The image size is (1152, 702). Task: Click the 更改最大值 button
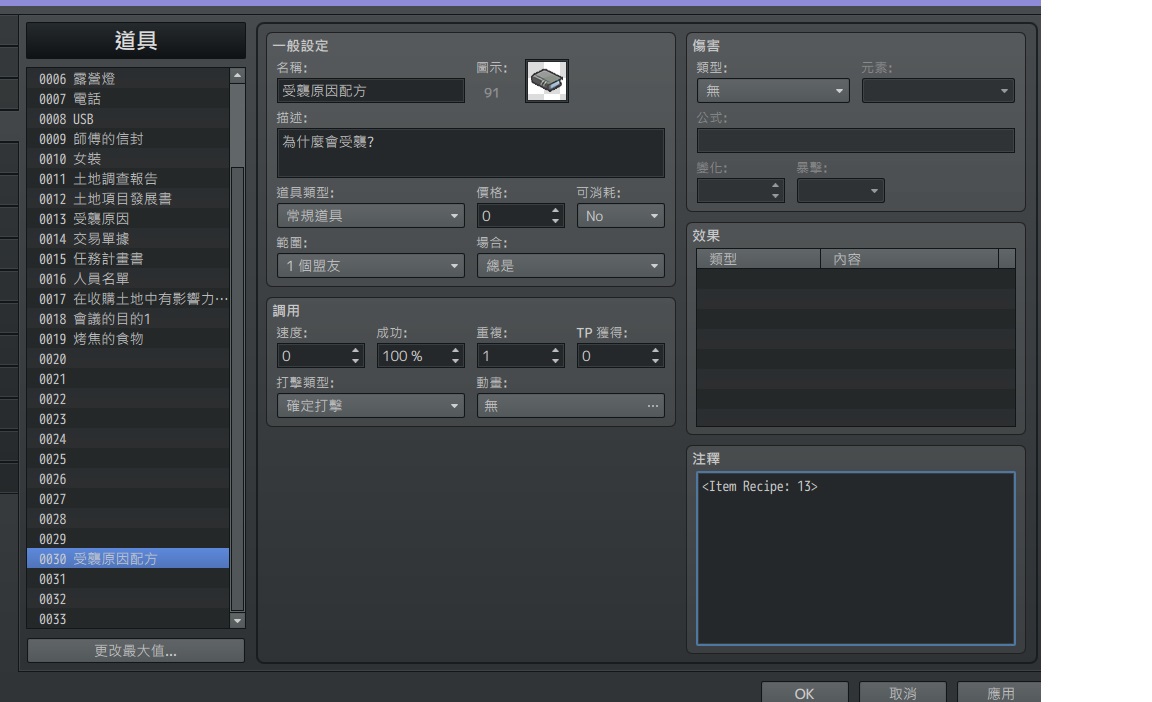tap(136, 651)
